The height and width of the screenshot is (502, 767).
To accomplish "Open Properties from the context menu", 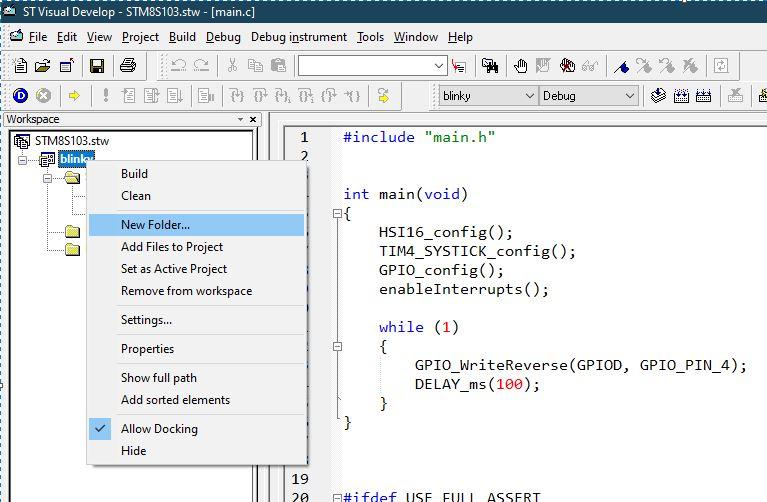I will [196, 349].
